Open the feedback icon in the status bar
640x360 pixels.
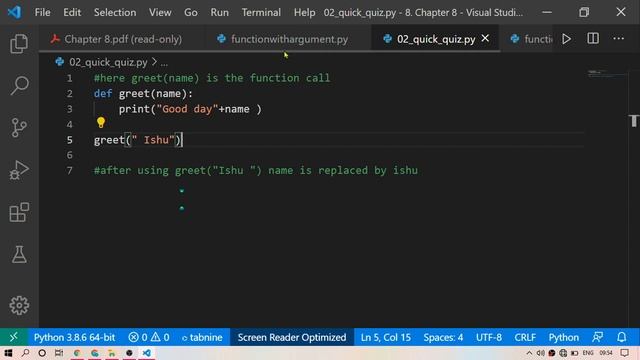[598, 337]
